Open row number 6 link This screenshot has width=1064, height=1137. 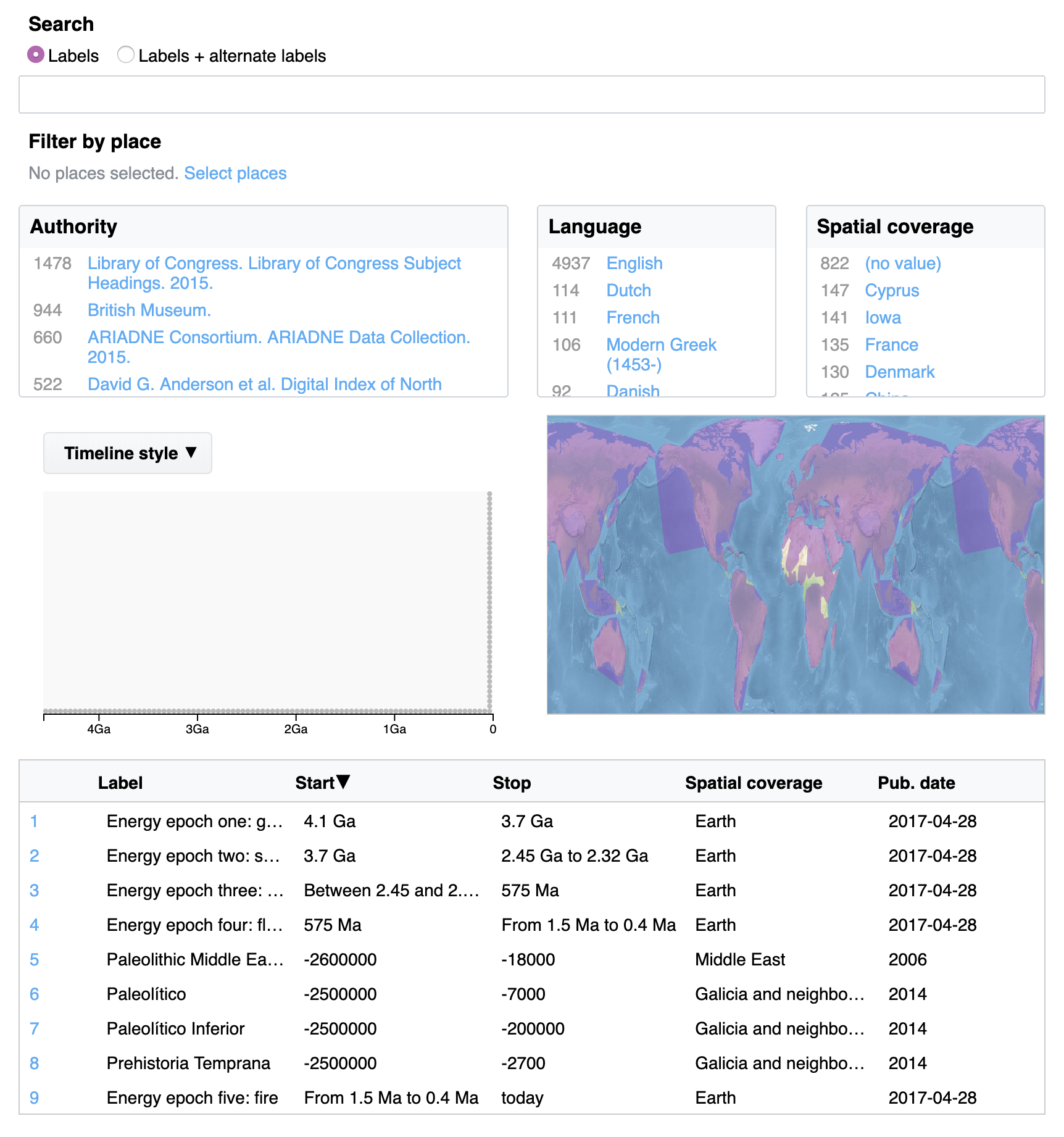tap(34, 994)
